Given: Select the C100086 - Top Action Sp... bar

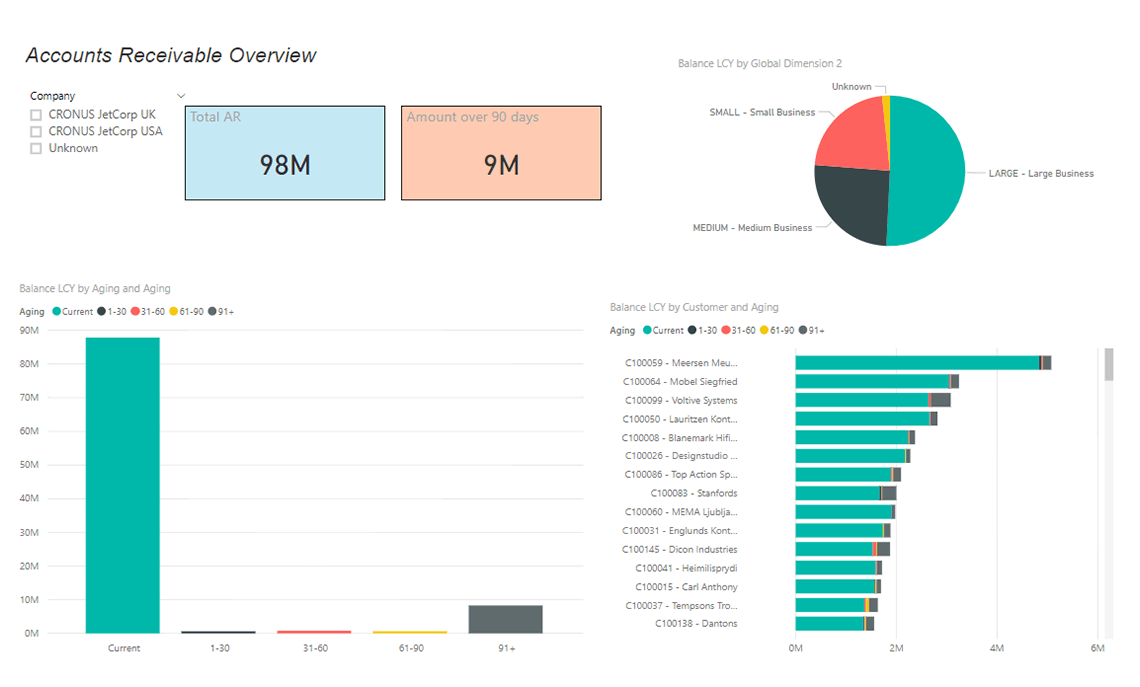Looking at the screenshot, I should pos(848,475).
